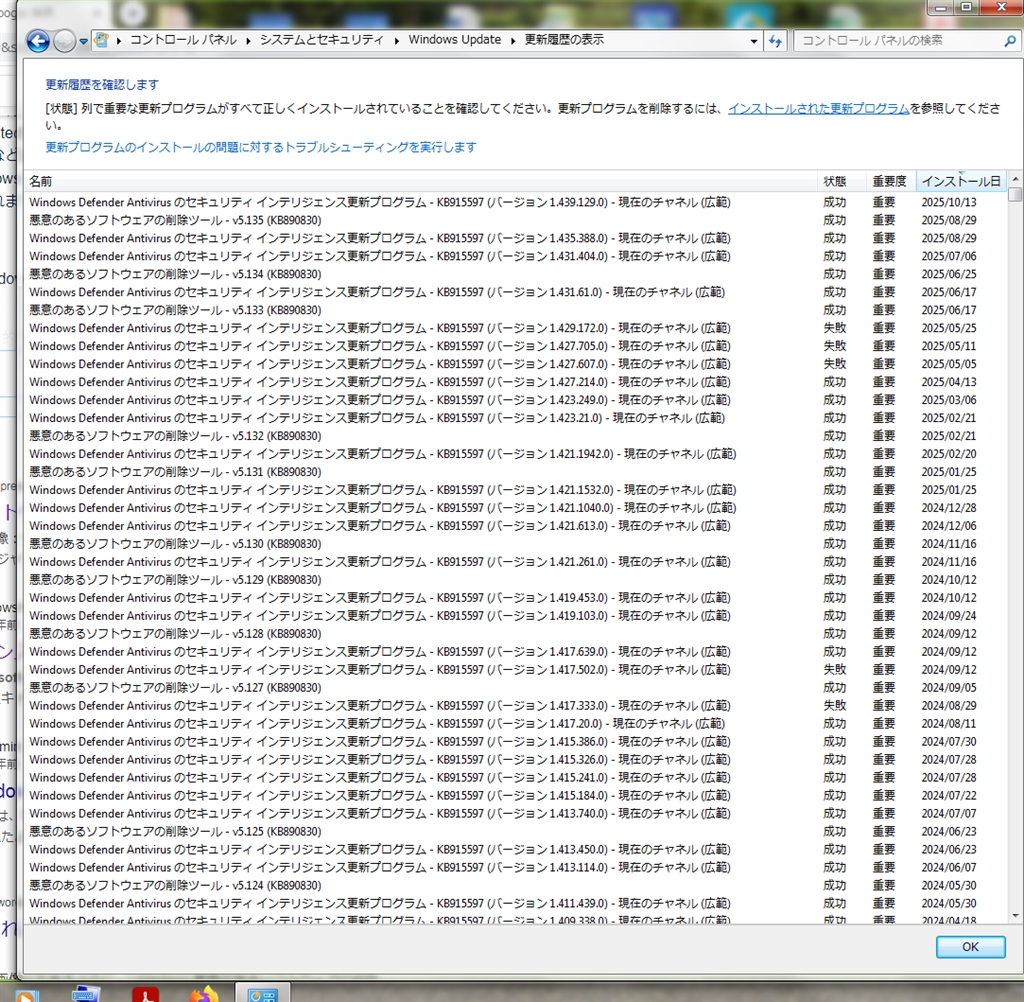Screen dimensions: 1024x1002
Task: Select Defender update version 1.435.388.0 row
Action: click(516, 238)
